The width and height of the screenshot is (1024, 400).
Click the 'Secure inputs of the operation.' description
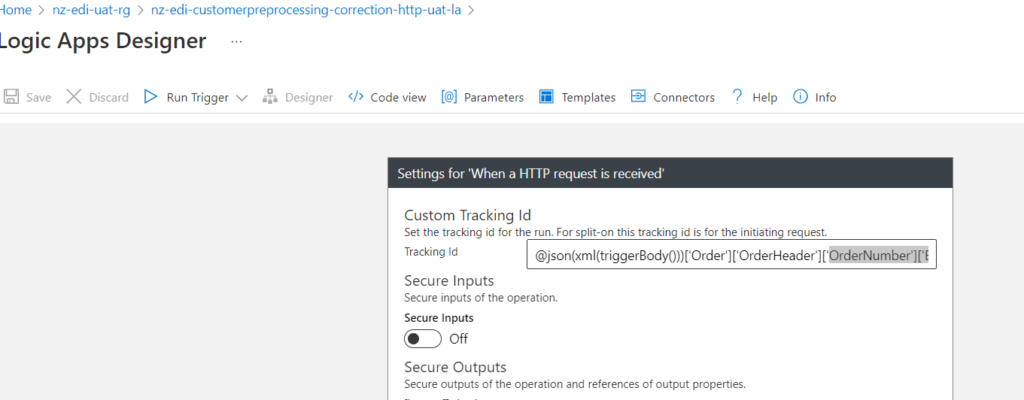pos(481,298)
